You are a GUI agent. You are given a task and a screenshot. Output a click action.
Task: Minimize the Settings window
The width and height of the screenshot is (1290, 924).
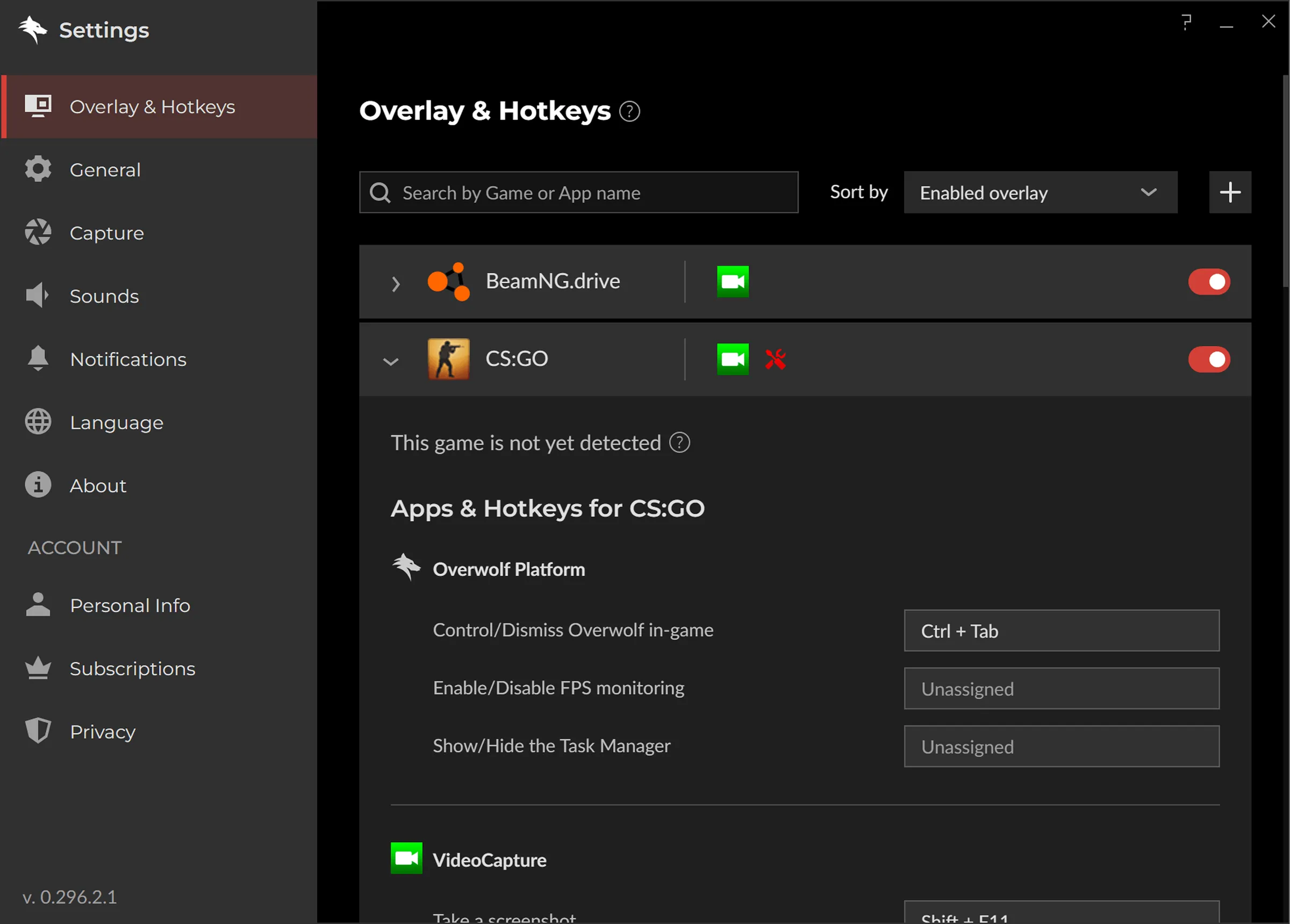[x=1226, y=26]
